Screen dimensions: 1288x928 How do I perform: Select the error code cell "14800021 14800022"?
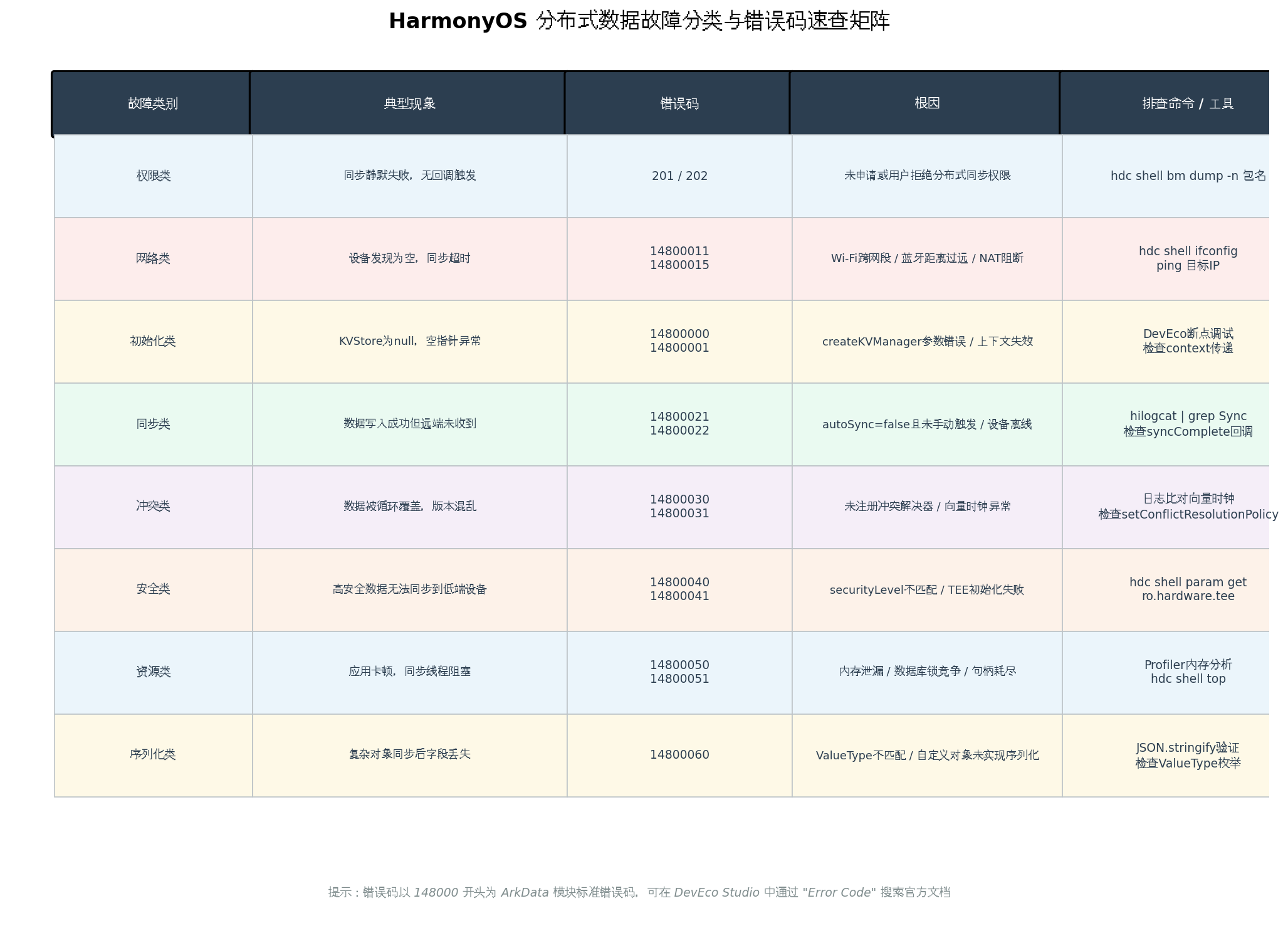tap(679, 424)
